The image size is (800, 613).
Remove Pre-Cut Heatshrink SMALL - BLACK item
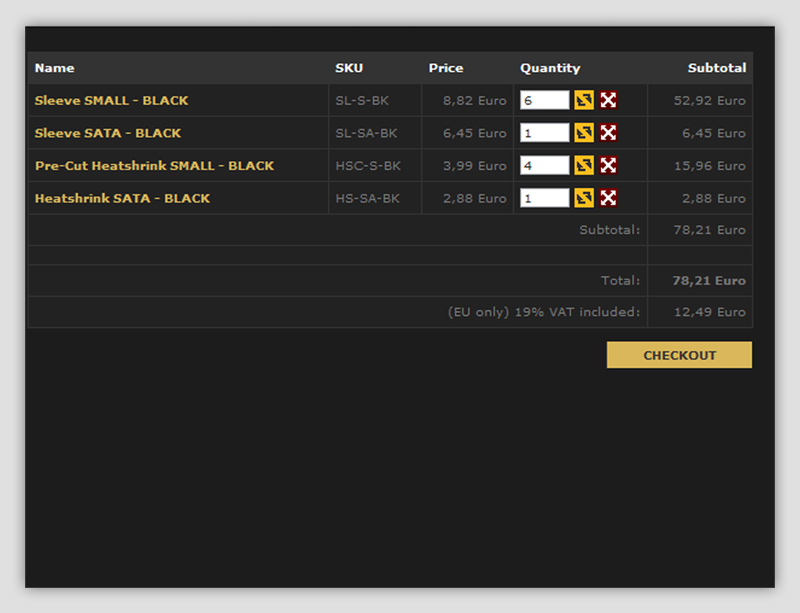(x=608, y=165)
